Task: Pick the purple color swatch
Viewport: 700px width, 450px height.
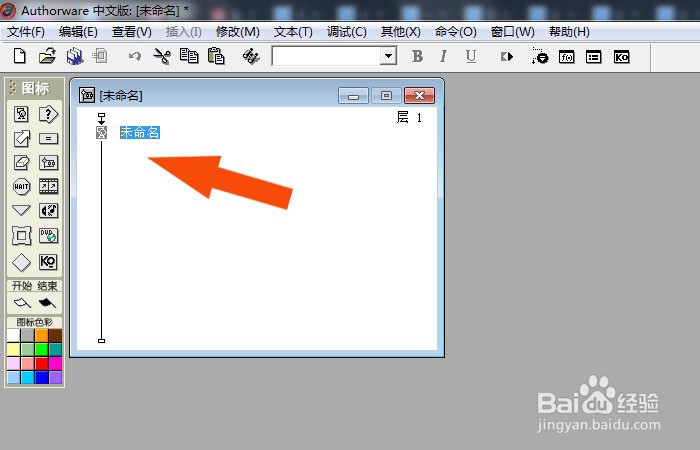Action: (x=55, y=377)
